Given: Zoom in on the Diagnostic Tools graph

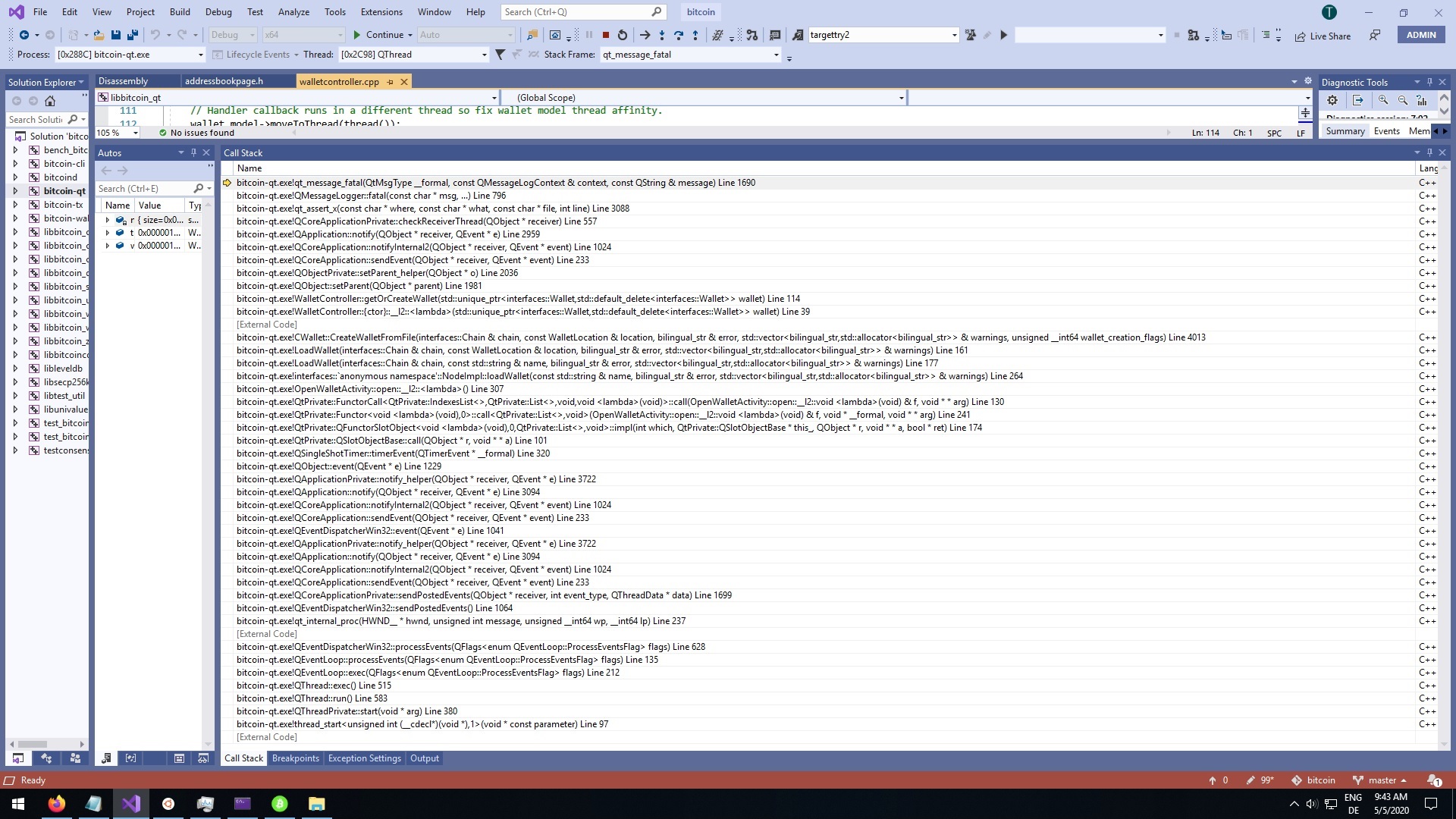Looking at the screenshot, I should pos(1382,99).
